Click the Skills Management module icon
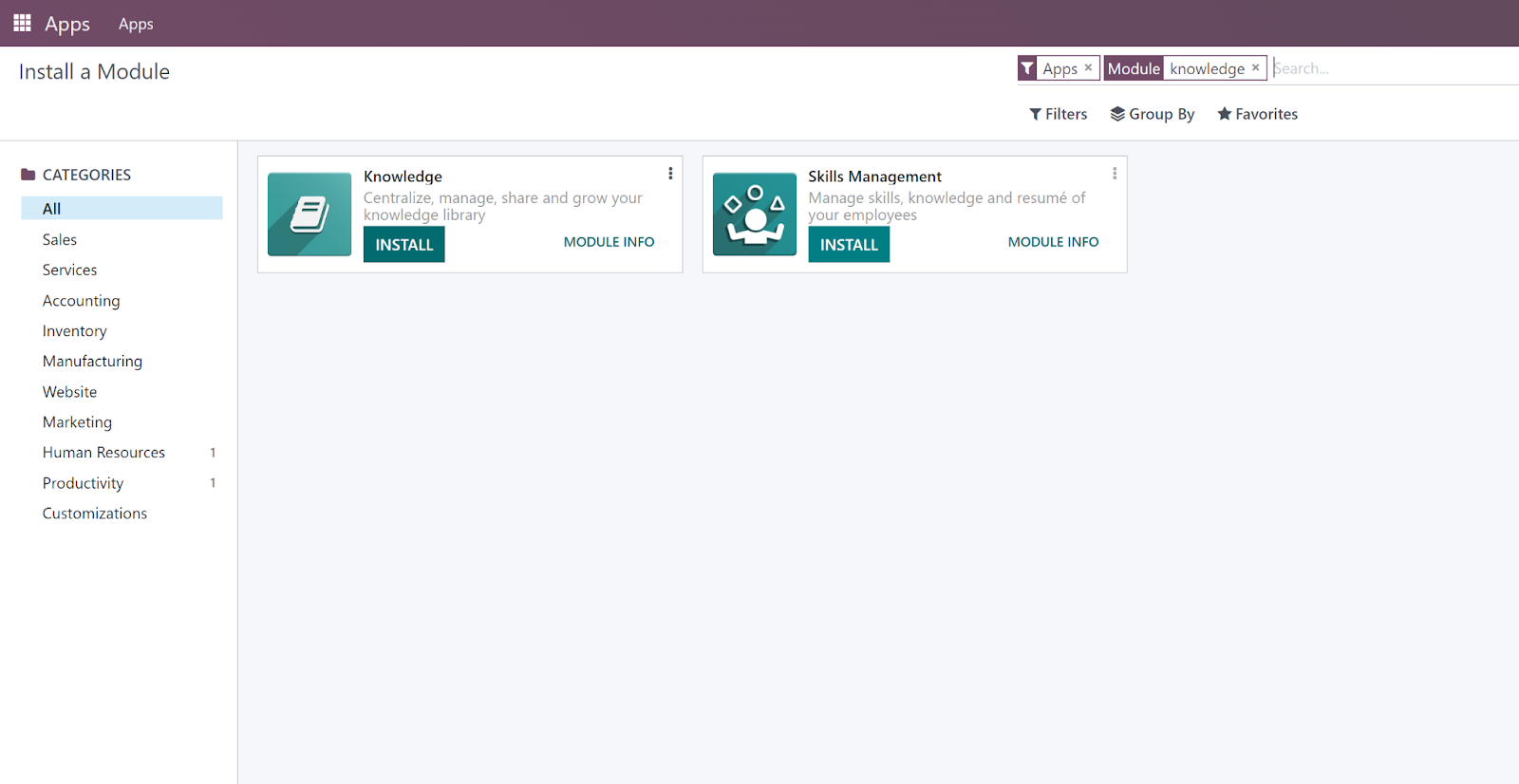1519x784 pixels. point(754,215)
